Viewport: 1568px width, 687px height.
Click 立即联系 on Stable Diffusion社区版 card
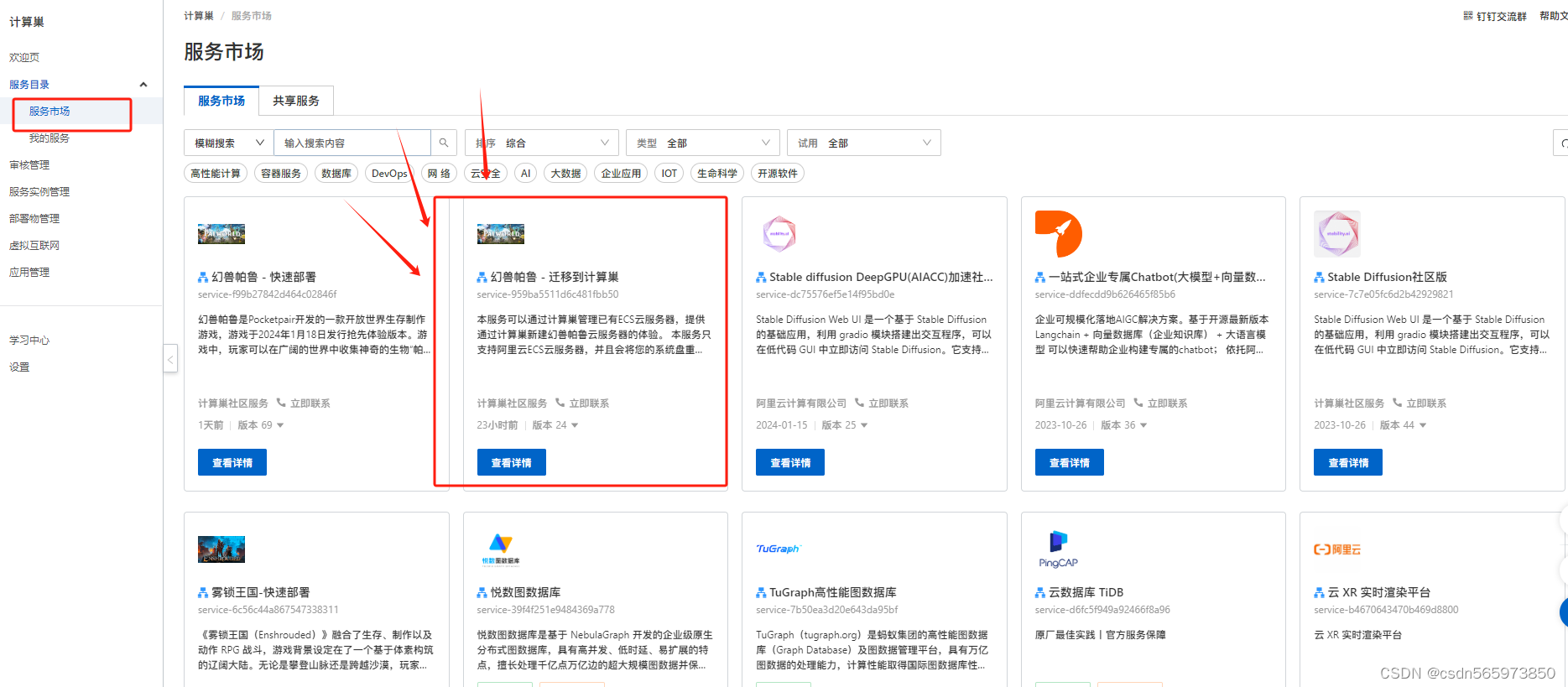(x=1426, y=403)
